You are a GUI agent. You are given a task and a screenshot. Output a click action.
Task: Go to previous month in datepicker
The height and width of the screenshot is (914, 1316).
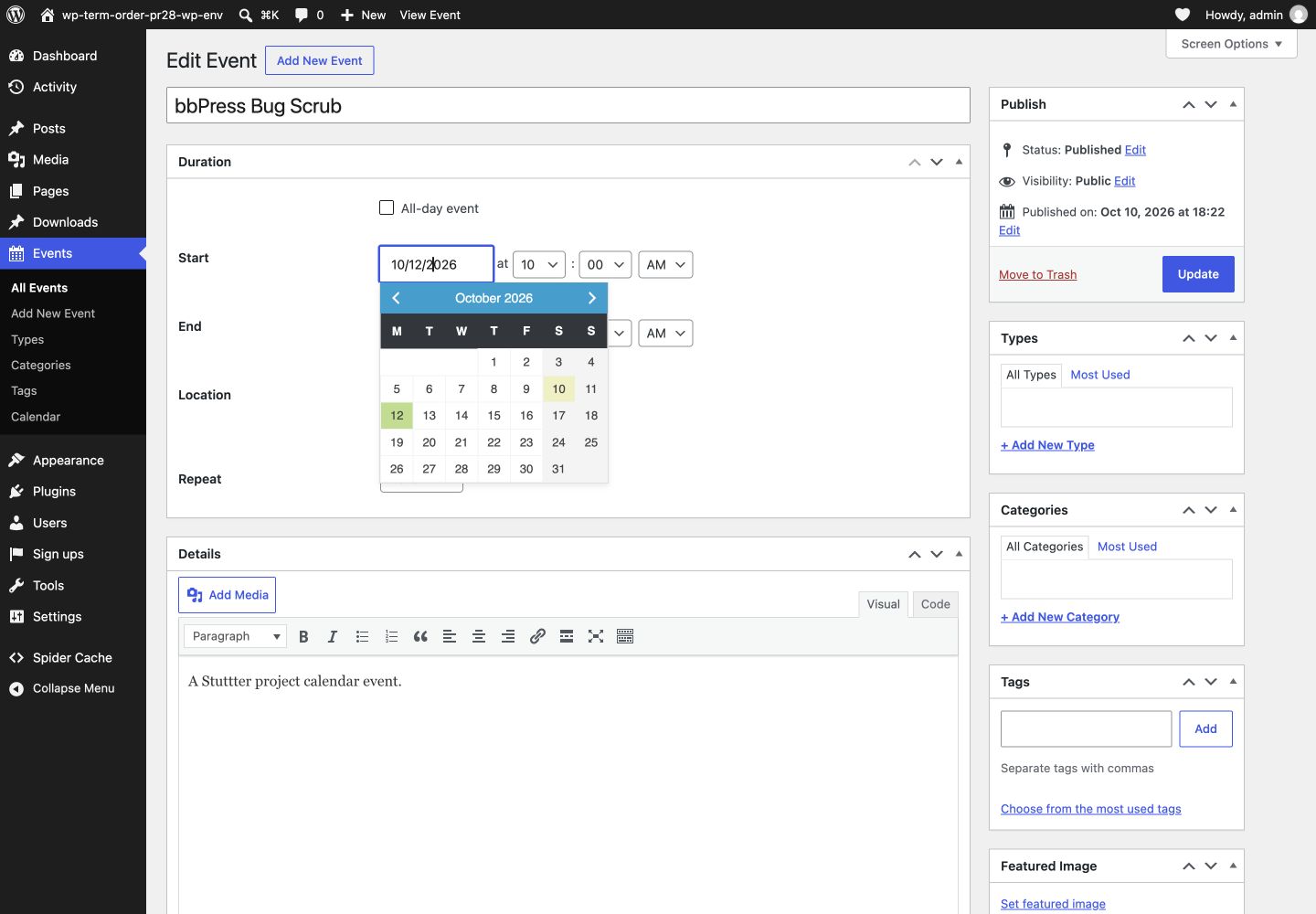pyautogui.click(x=396, y=298)
